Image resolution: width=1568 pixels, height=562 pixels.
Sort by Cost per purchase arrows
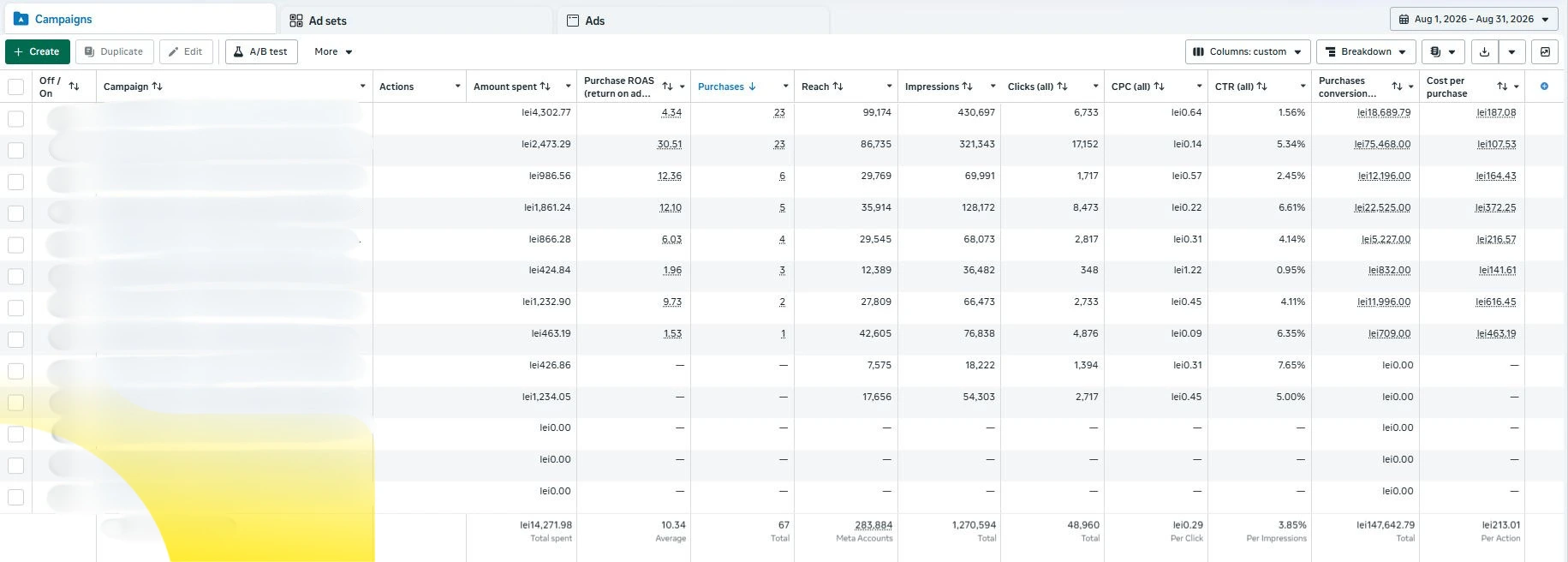[x=1502, y=87]
